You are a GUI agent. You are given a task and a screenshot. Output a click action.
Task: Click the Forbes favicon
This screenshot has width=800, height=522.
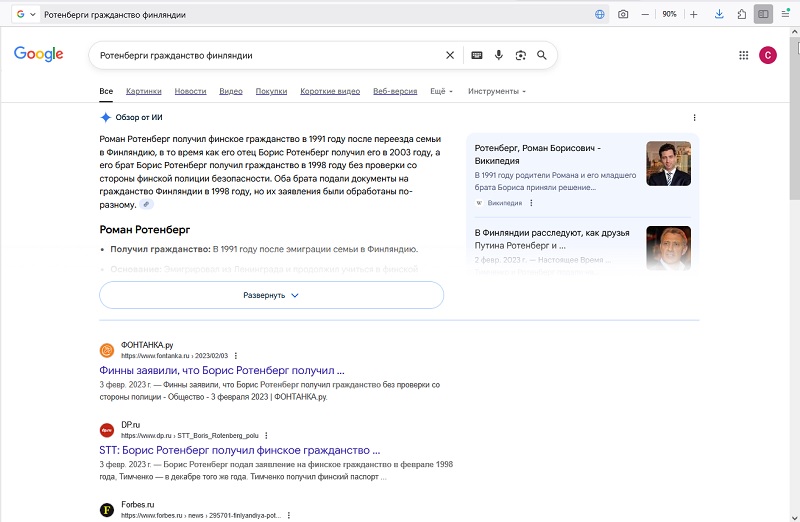point(107,510)
